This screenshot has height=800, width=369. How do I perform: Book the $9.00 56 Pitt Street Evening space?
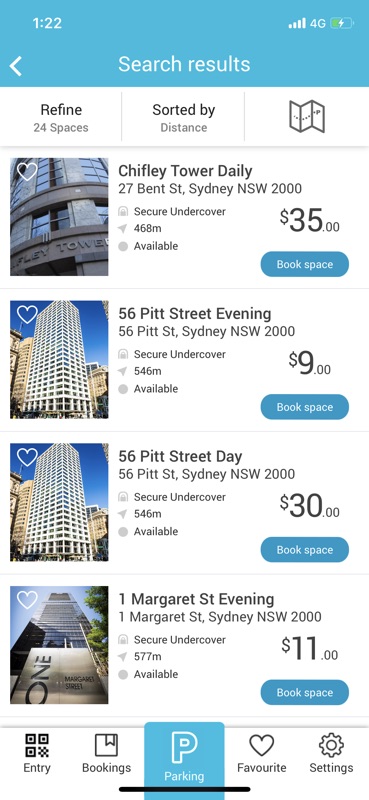pyautogui.click(x=305, y=407)
